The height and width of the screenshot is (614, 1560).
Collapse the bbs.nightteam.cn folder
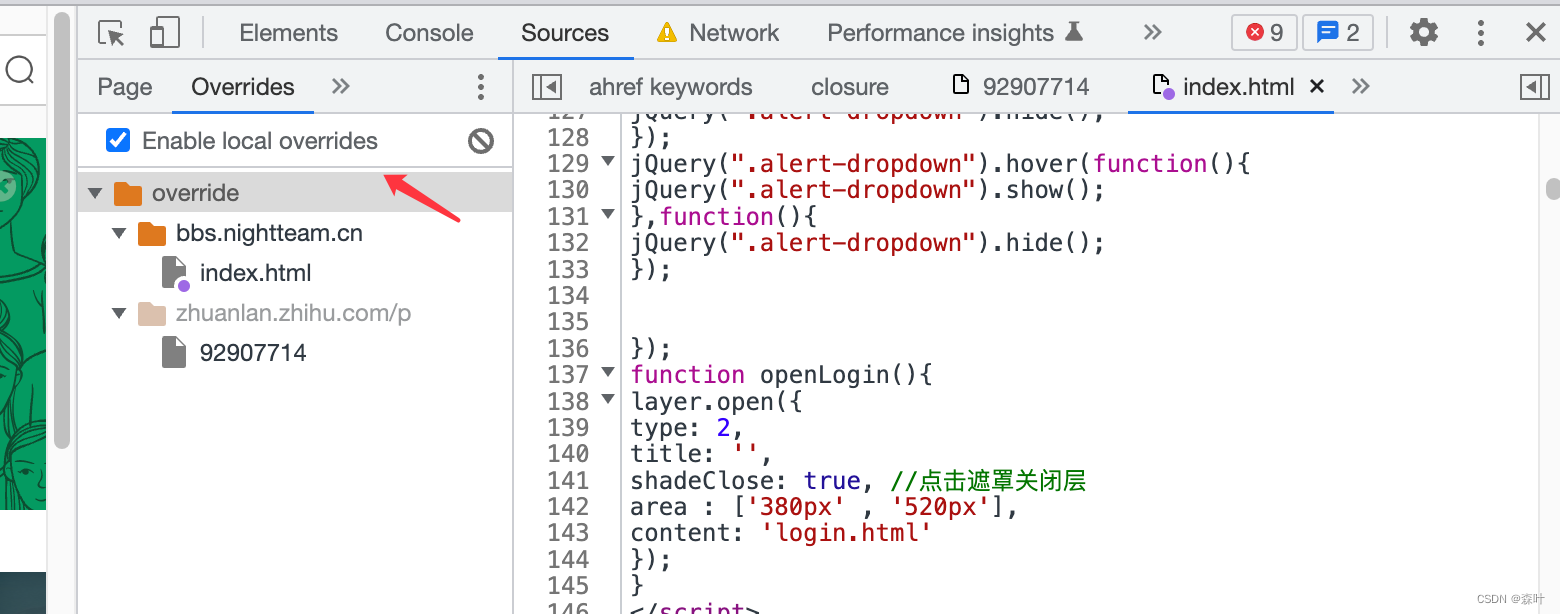pos(119,233)
